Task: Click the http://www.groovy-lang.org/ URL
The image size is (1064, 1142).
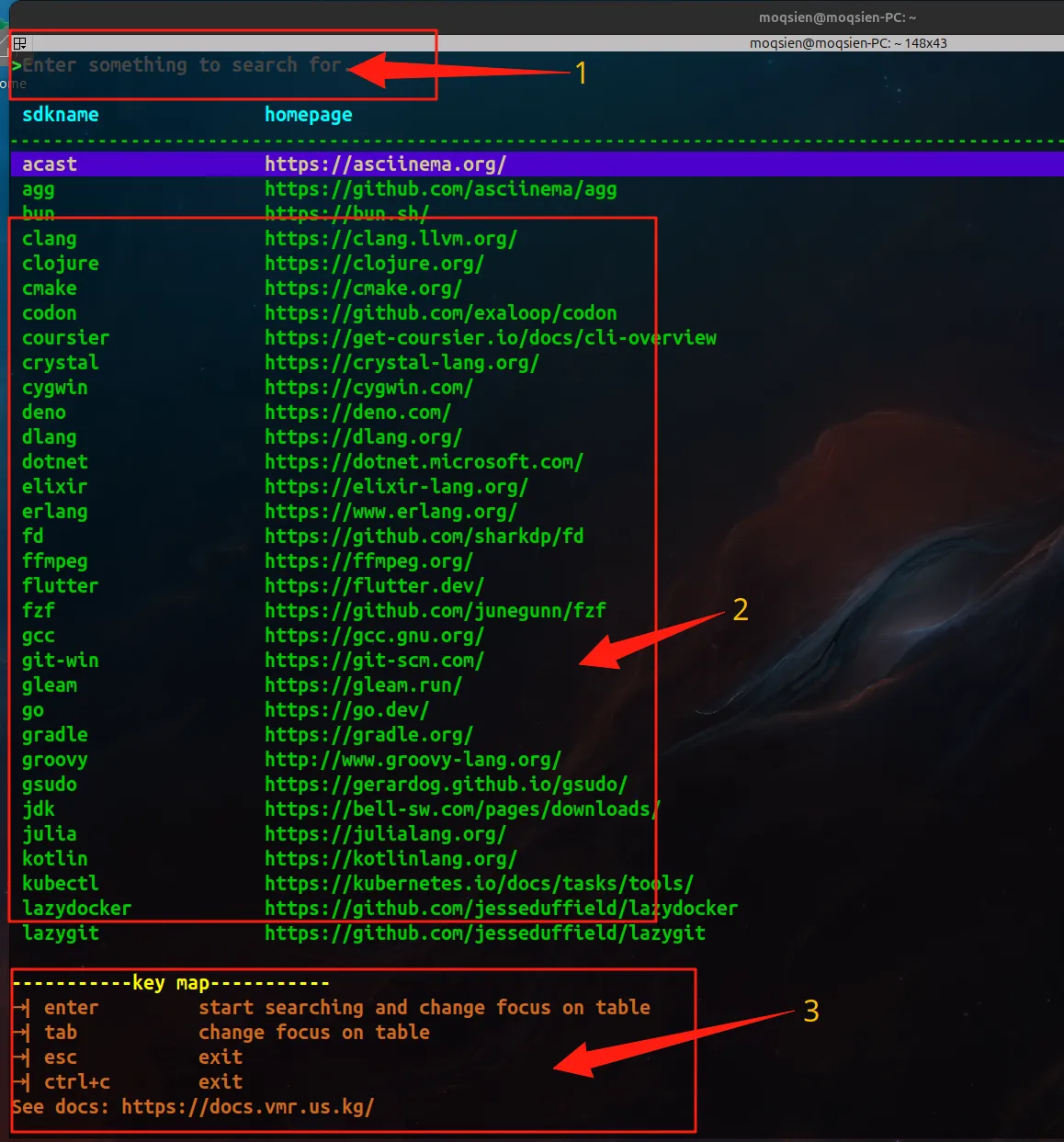Action: (x=413, y=760)
